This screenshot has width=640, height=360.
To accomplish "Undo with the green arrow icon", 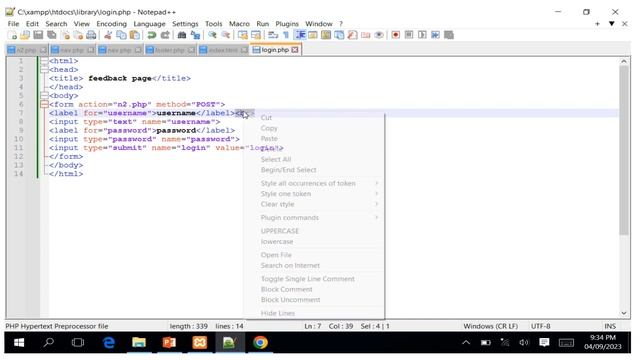I will coord(151,35).
